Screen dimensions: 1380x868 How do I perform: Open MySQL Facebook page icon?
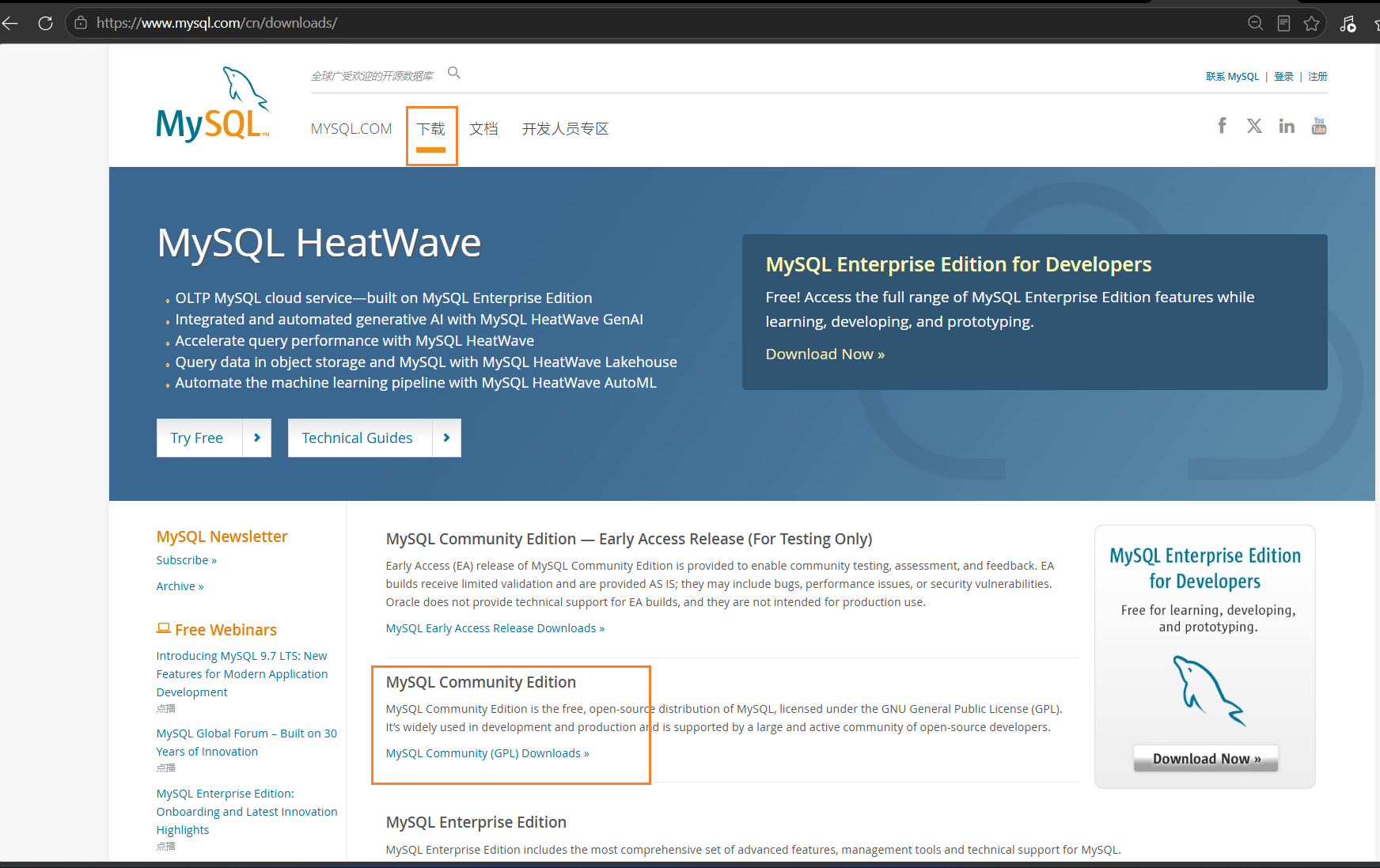tap(1223, 126)
